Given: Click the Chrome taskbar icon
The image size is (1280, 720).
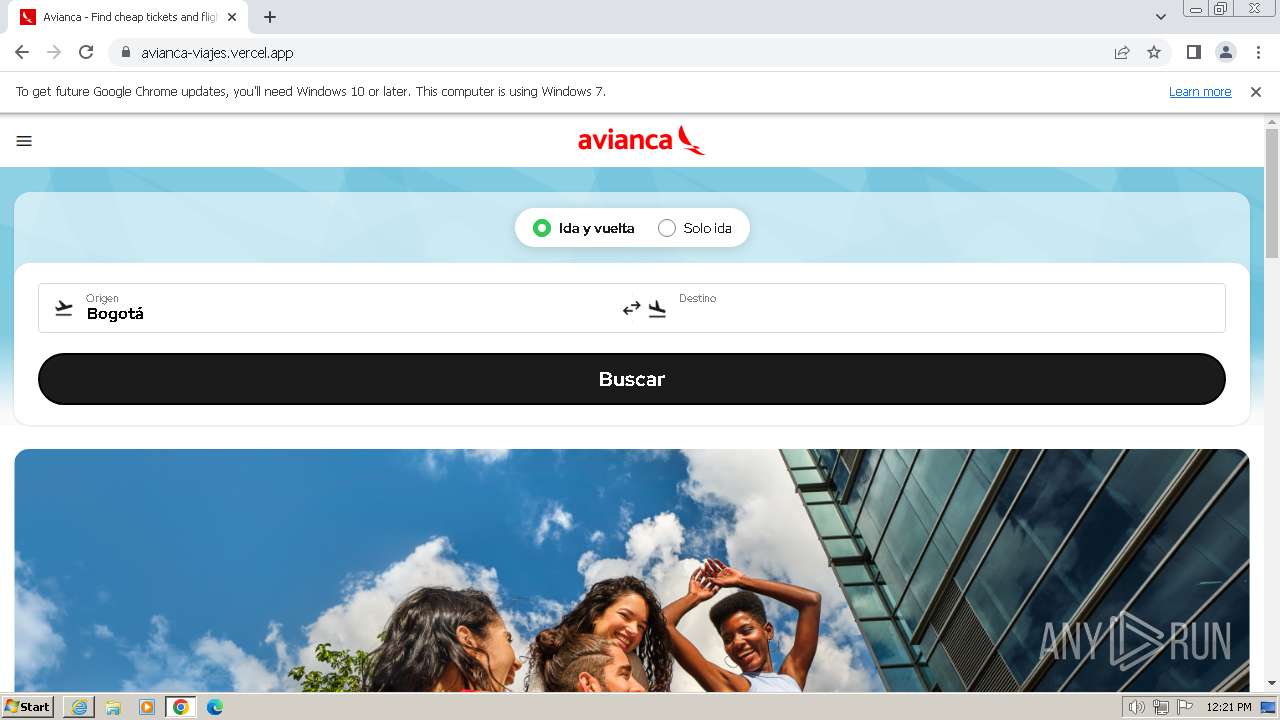Looking at the screenshot, I should [x=181, y=707].
